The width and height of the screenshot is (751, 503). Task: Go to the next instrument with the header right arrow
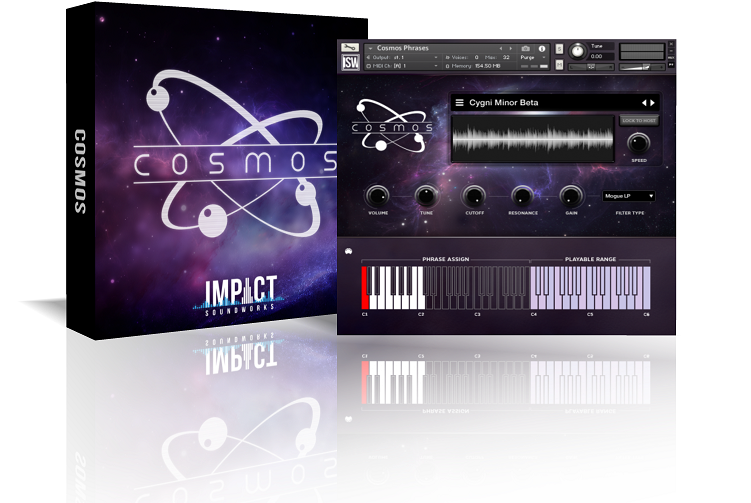point(511,48)
